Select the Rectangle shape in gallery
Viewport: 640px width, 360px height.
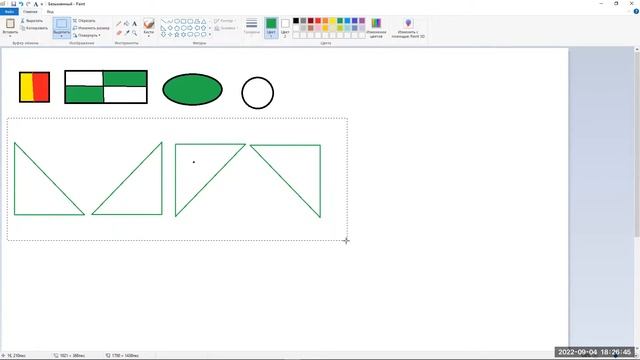click(x=183, y=21)
